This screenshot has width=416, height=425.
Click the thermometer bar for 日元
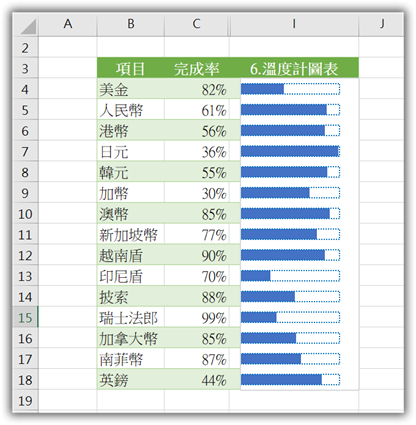(x=290, y=151)
